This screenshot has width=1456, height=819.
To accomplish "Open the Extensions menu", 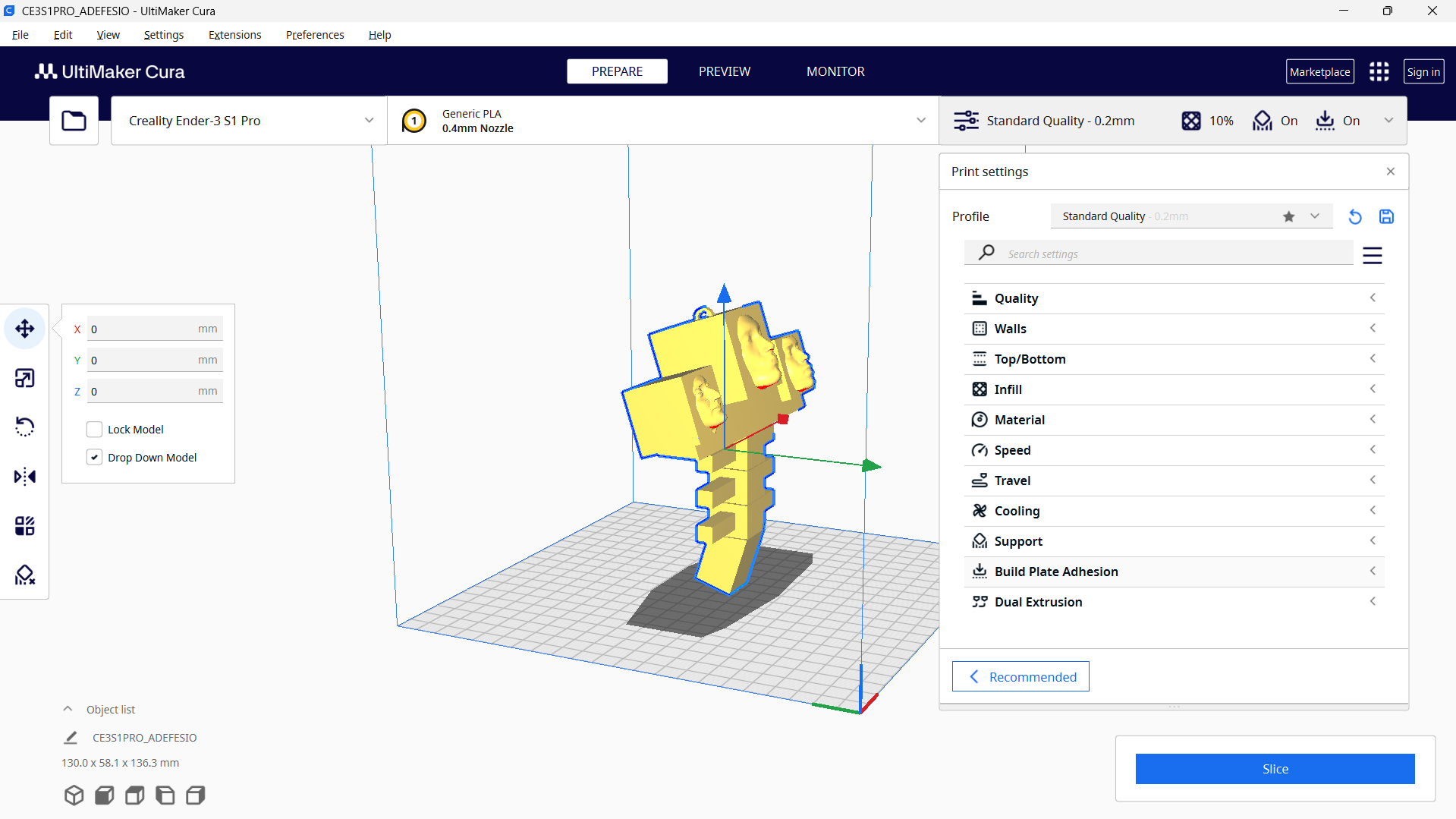I will pos(235,35).
